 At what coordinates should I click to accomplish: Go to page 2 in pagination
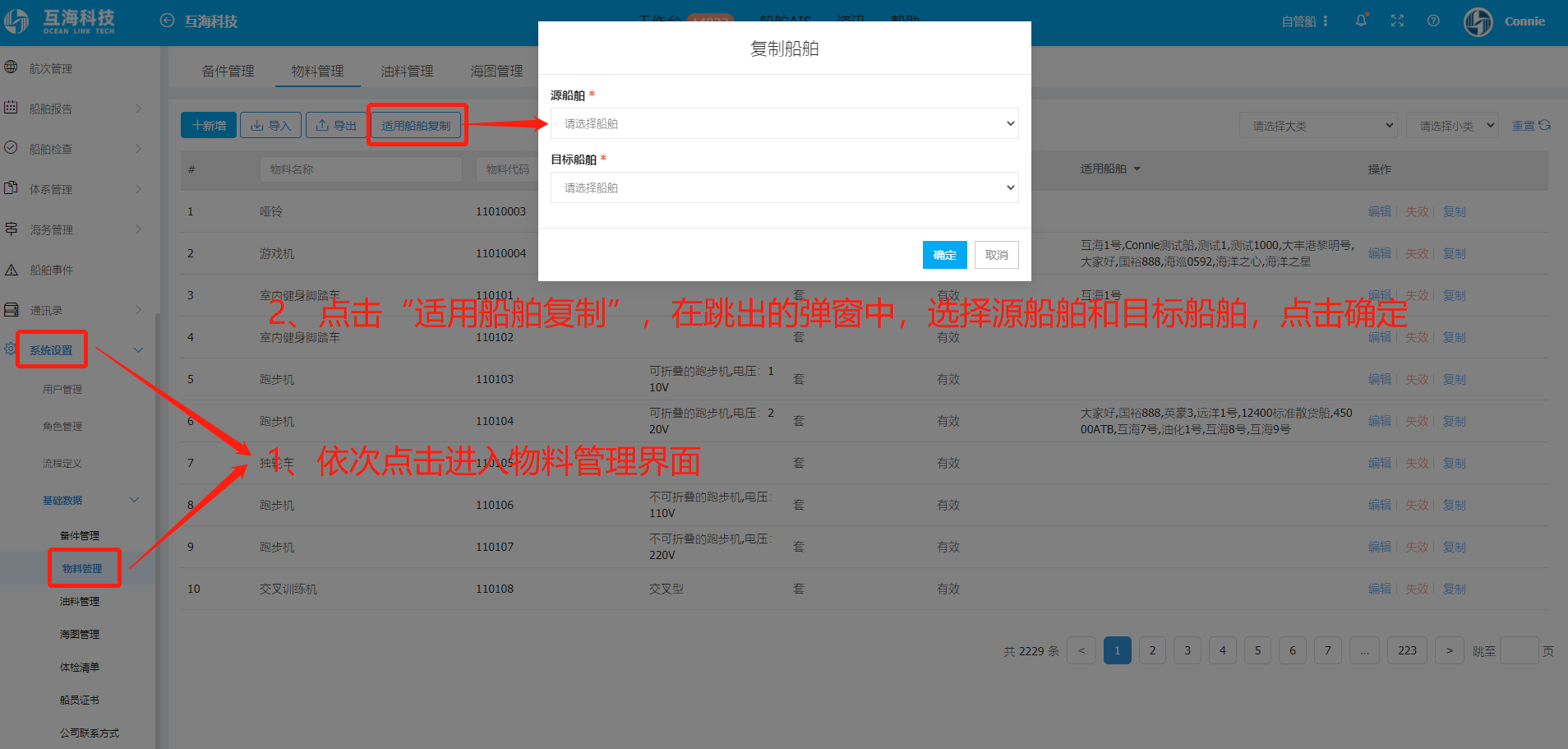[x=1152, y=650]
